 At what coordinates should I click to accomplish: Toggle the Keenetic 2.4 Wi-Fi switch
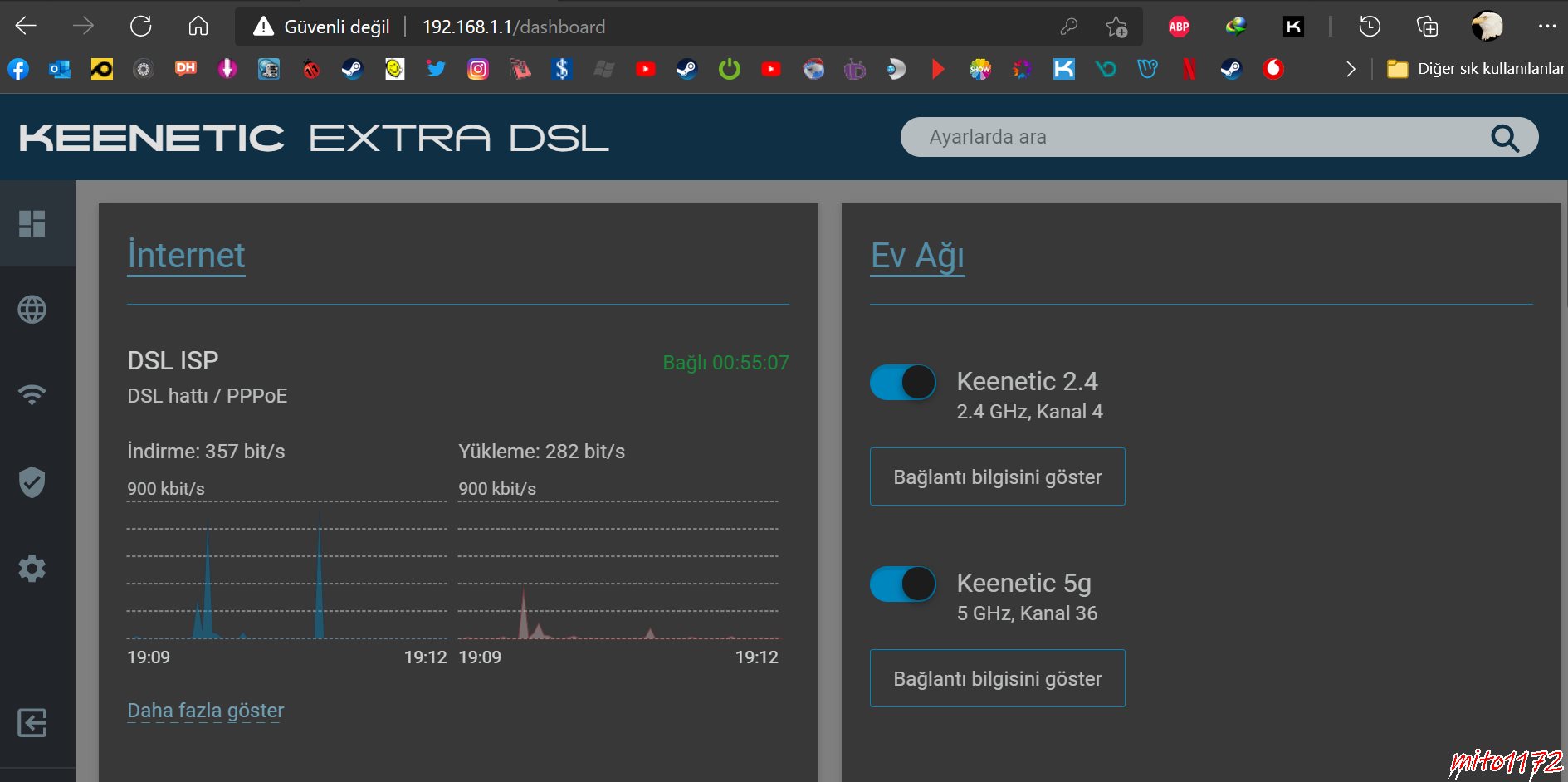(903, 383)
